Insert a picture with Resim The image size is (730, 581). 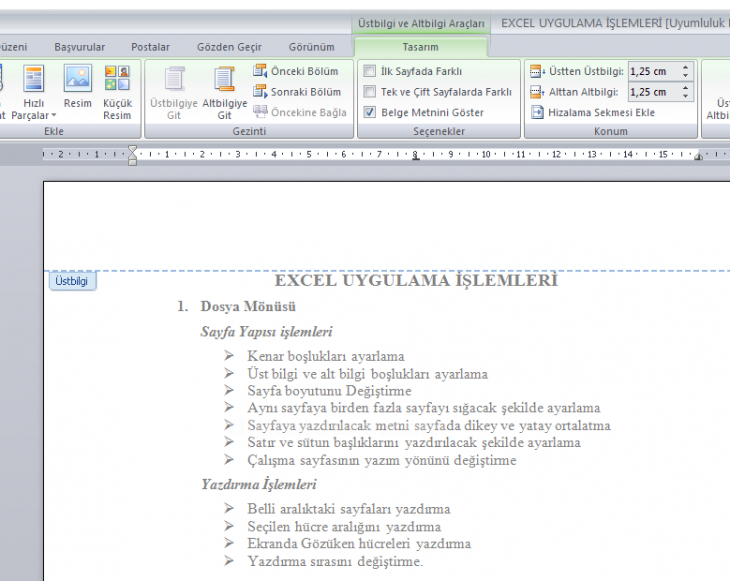tap(77, 90)
